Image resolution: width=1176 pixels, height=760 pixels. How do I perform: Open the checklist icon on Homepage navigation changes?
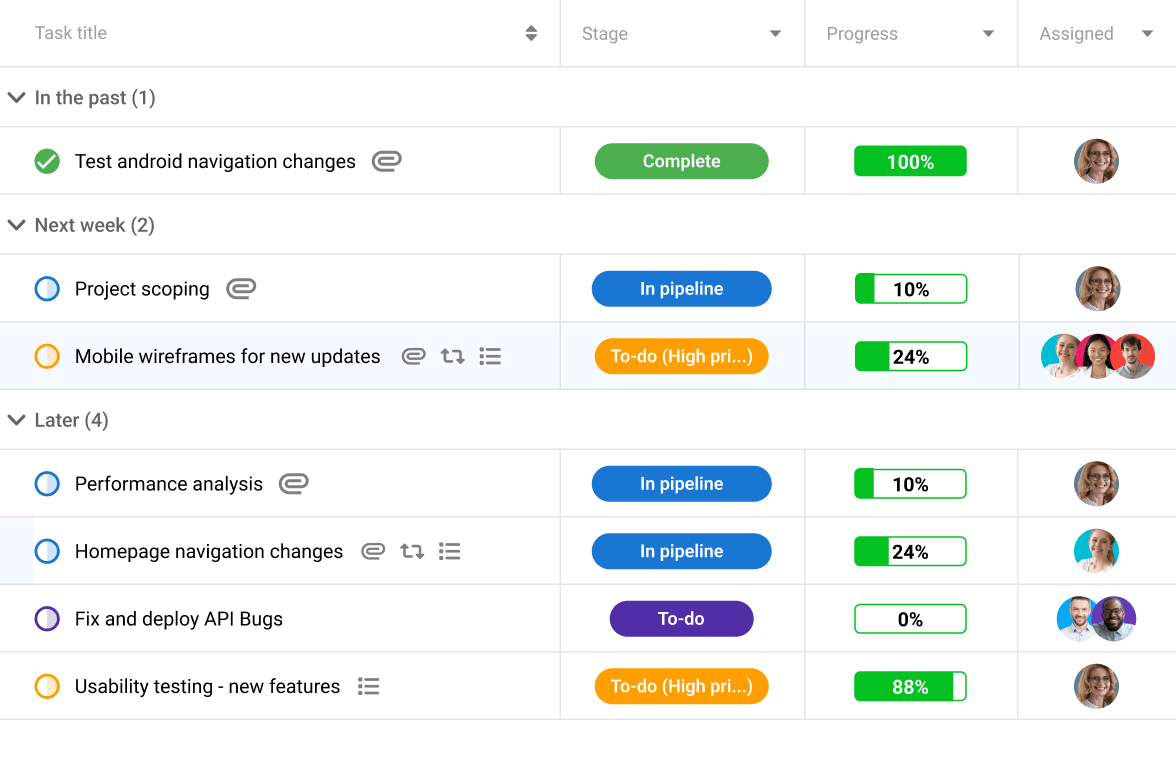point(449,551)
